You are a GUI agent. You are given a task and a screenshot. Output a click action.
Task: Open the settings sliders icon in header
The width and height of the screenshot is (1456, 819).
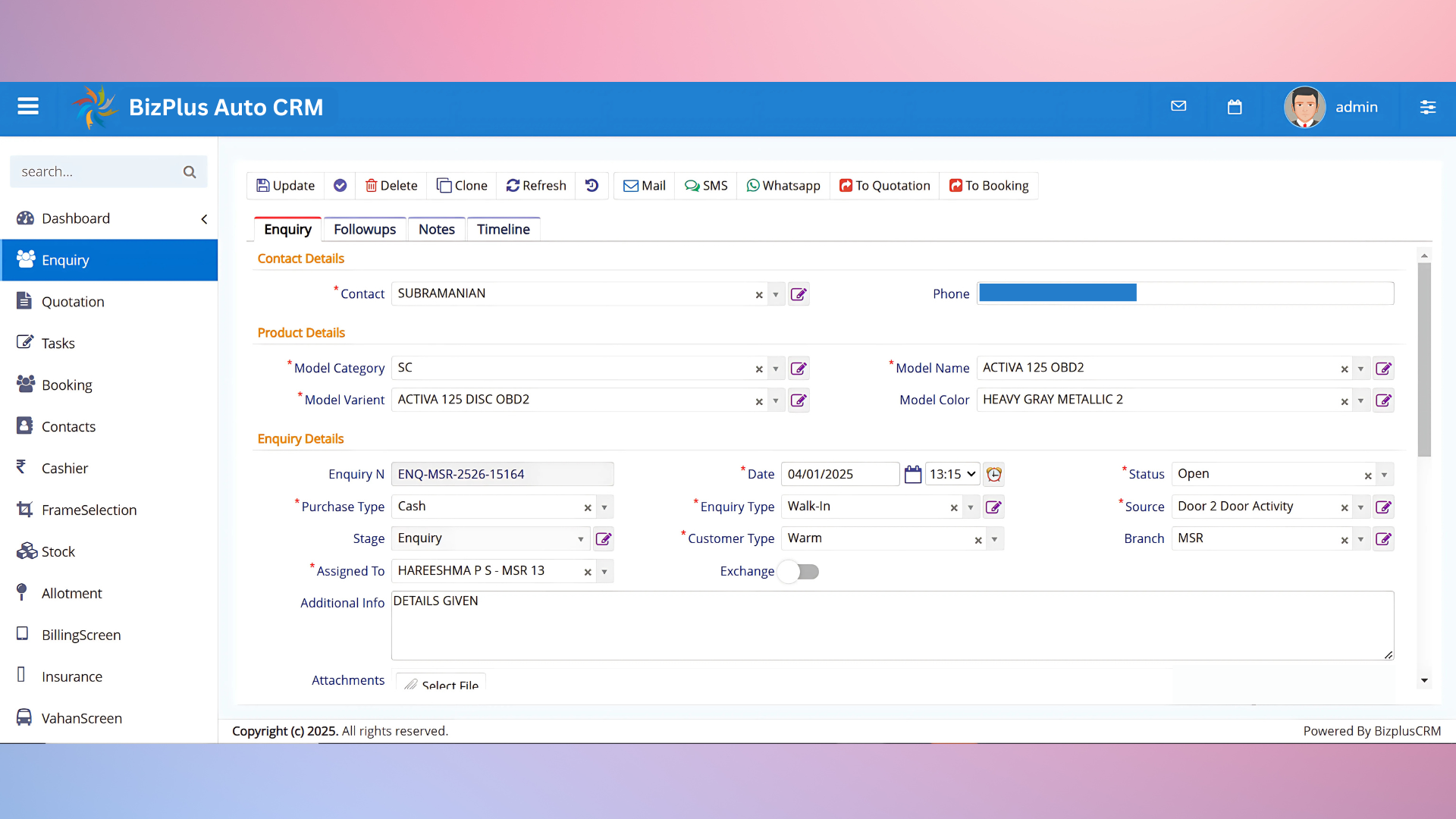coord(1428,107)
